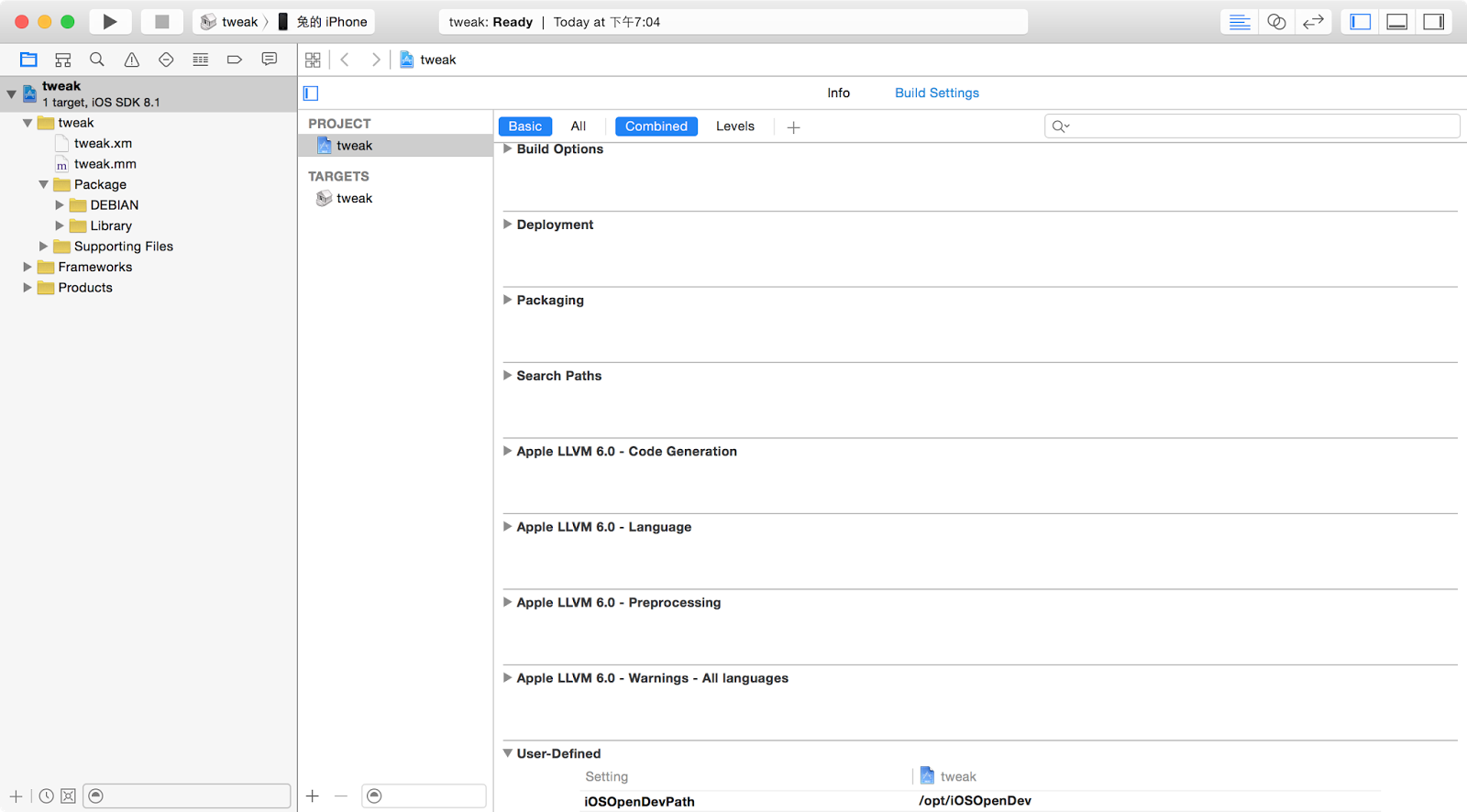Open the Find navigator
1467x812 pixels.
click(x=96, y=60)
